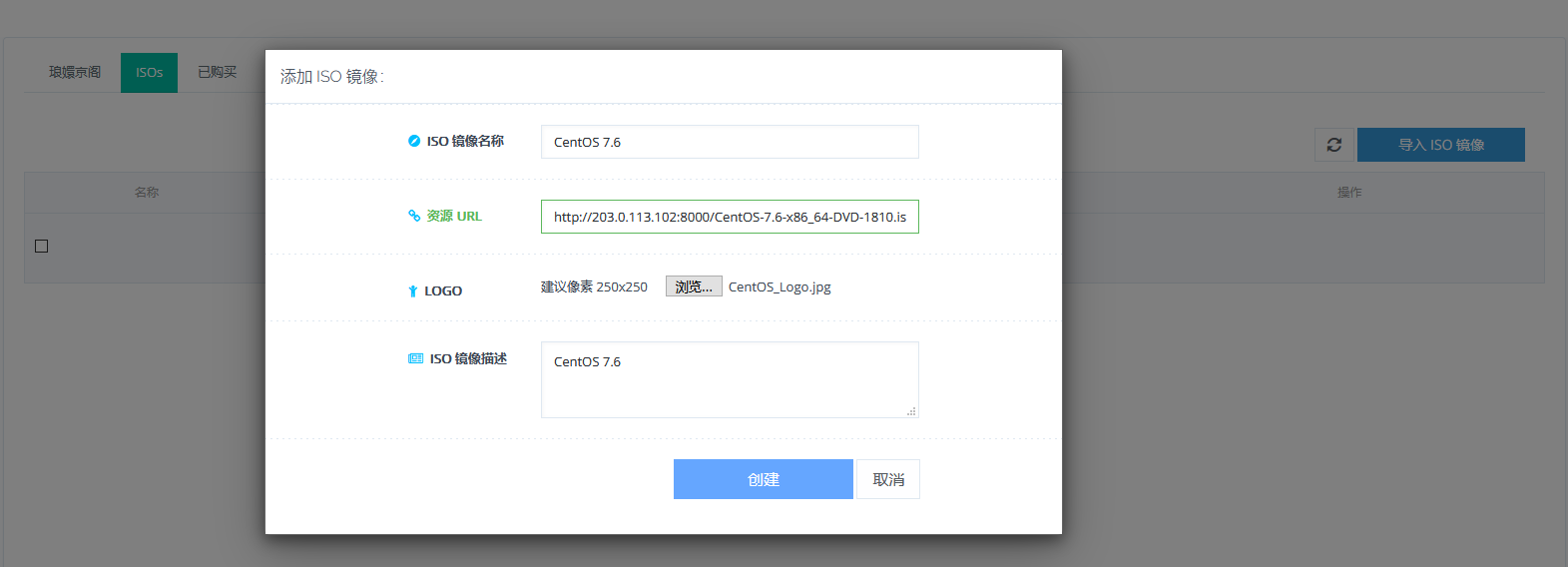Click the 名称 column header

coord(147,193)
